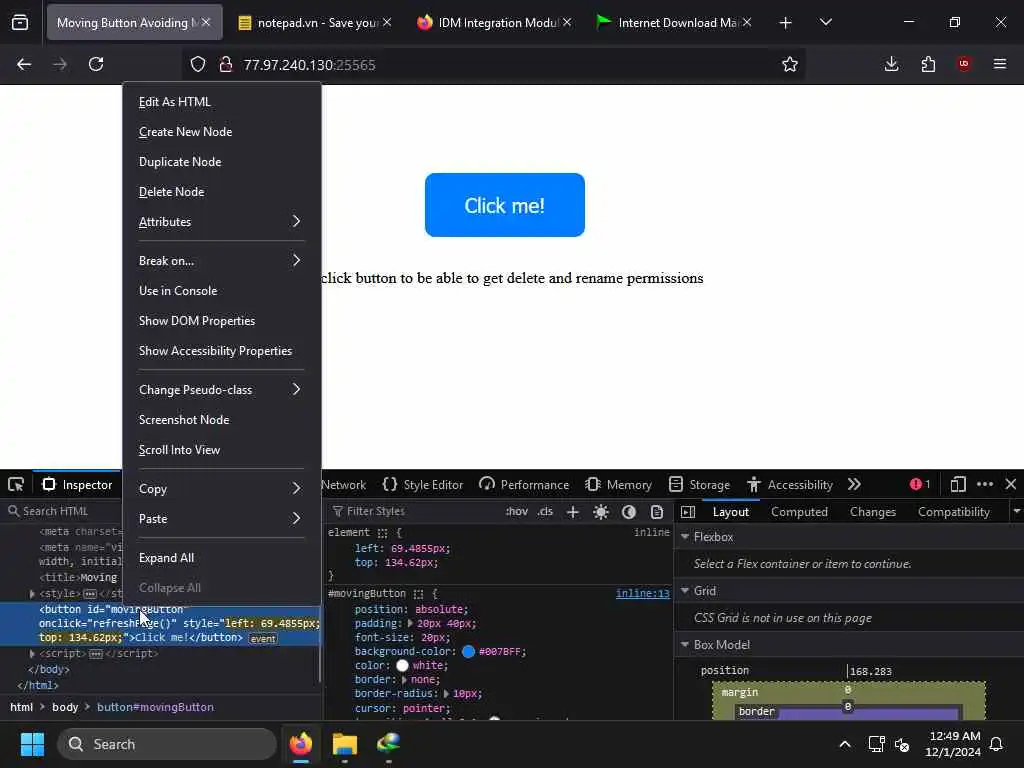Viewport: 1024px width, 768px height.
Task: Click the error count badge
Action: pos(920,485)
